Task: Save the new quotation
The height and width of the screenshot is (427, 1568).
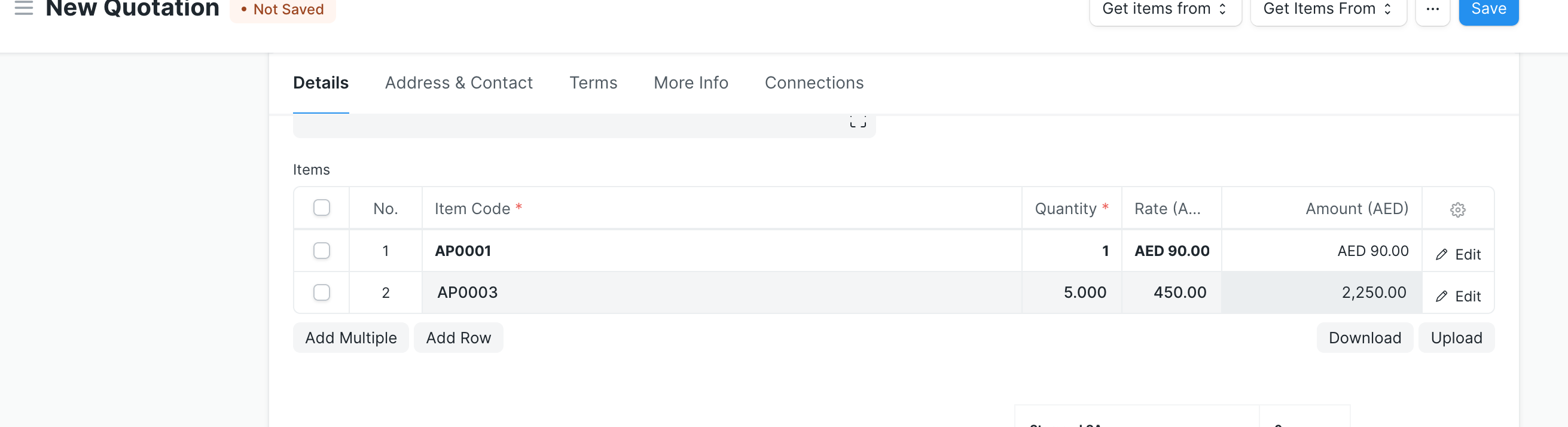Action: point(1488,8)
